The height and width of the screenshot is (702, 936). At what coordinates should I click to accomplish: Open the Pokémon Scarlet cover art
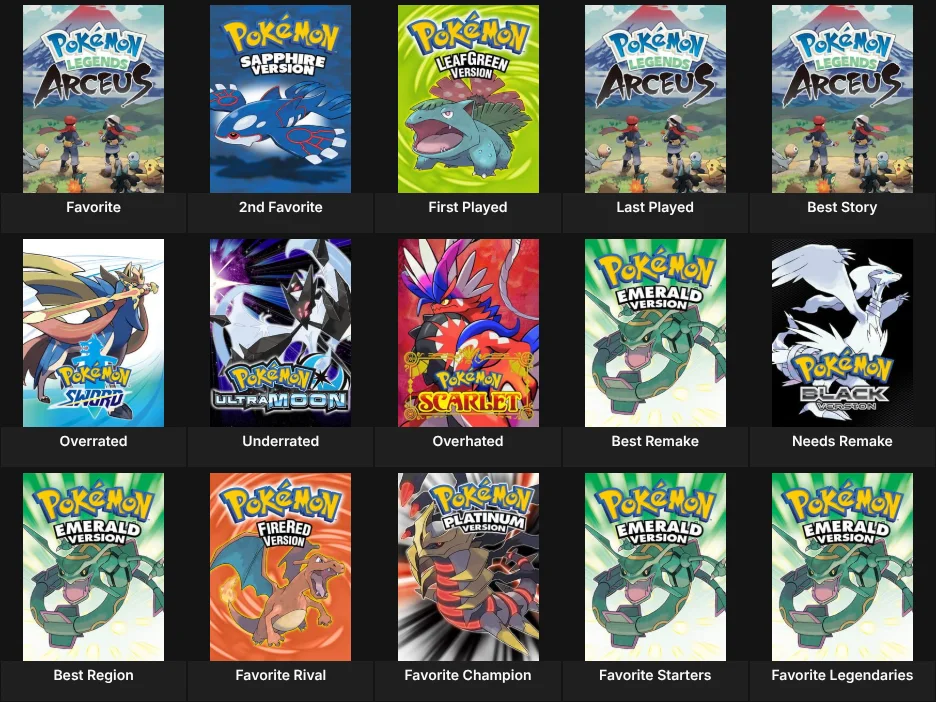pos(468,333)
